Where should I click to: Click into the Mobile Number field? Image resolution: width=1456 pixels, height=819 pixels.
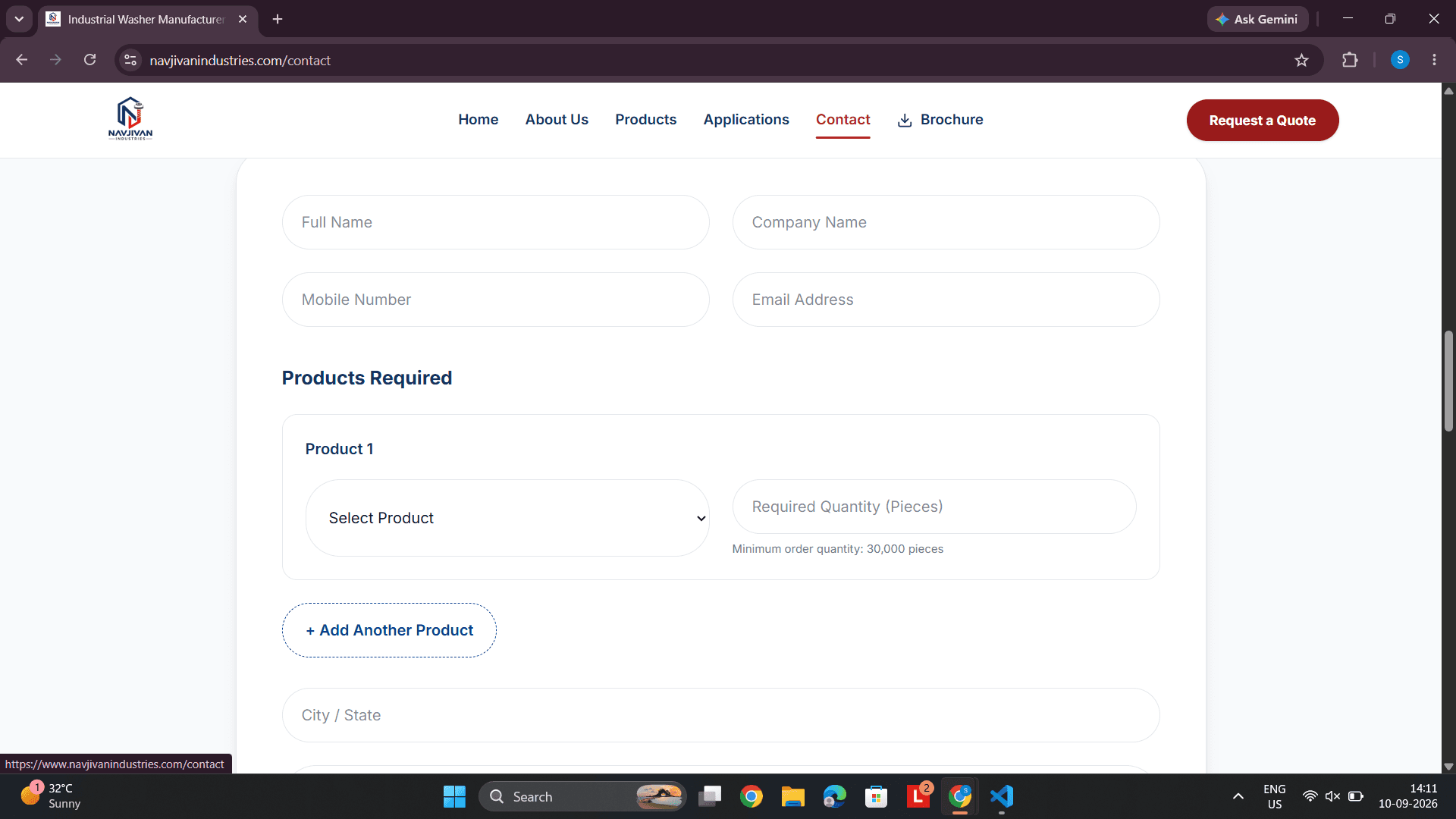coord(495,300)
